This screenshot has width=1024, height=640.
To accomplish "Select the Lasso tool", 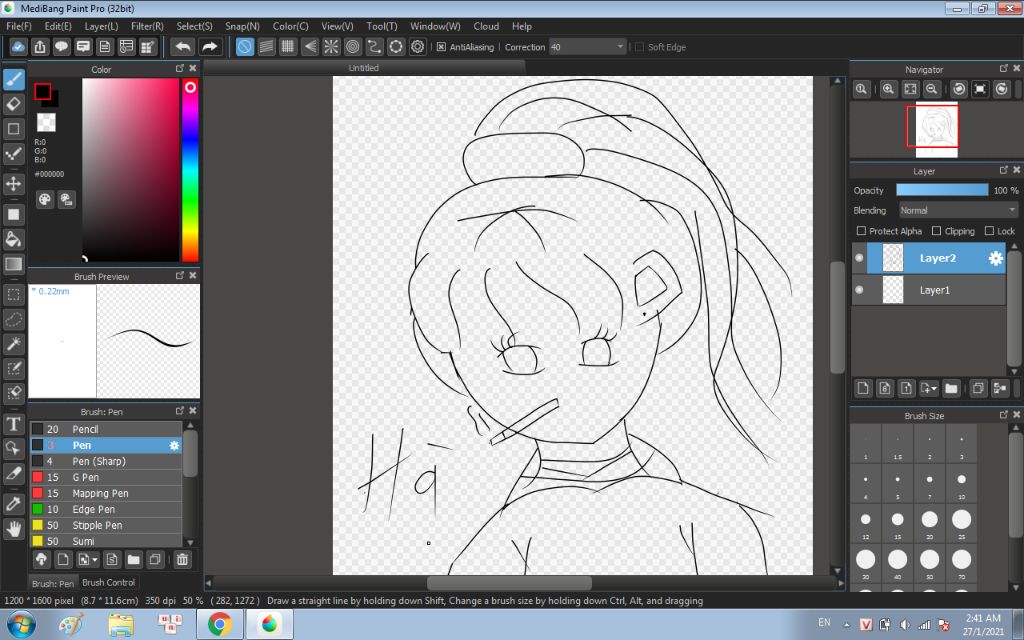I will point(14,319).
